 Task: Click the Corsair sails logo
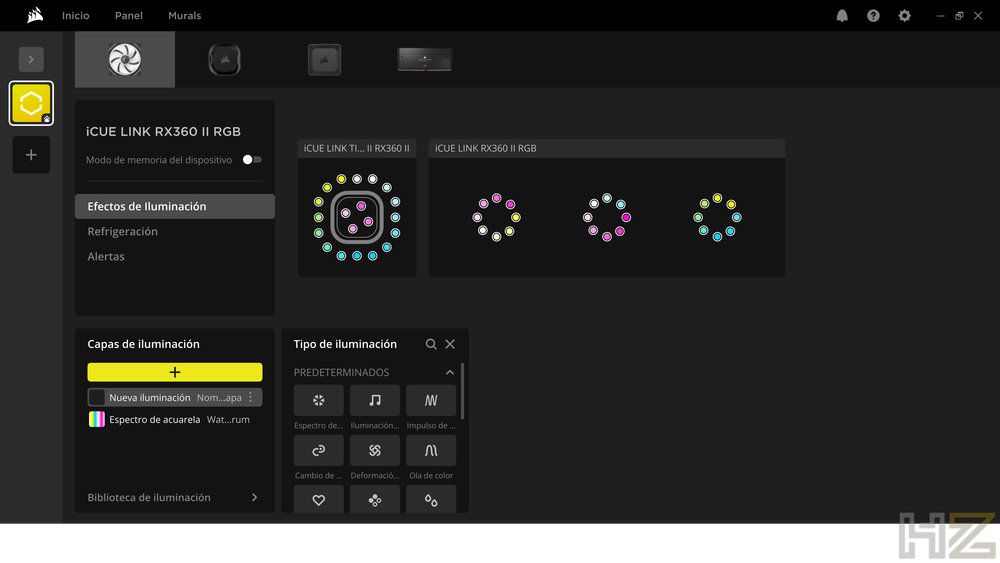(x=35, y=15)
